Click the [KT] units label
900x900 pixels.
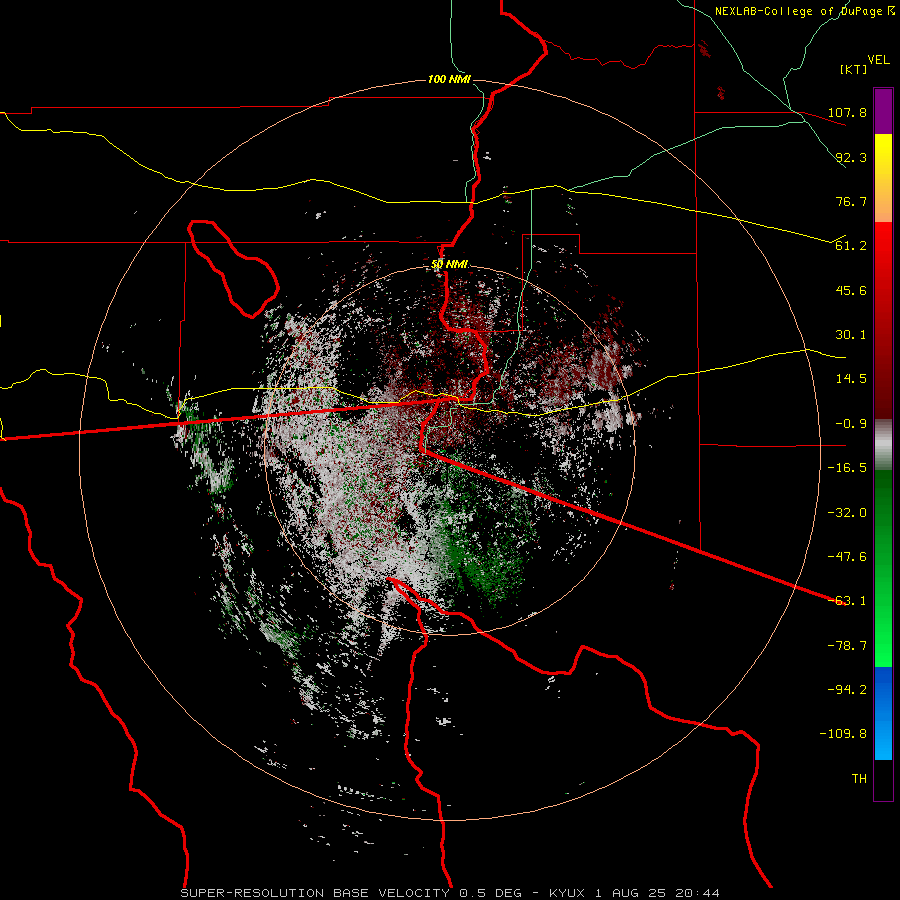pos(853,69)
